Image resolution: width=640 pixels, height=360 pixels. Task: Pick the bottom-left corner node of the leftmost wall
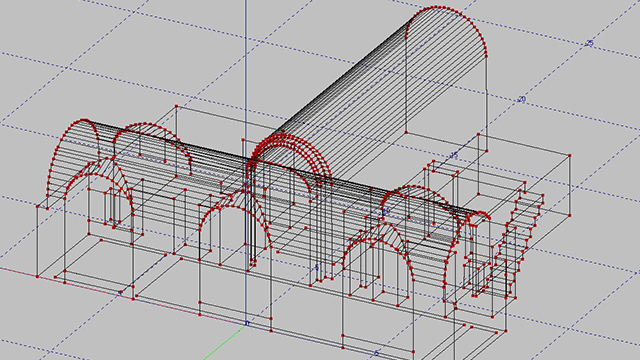[x=37, y=276]
